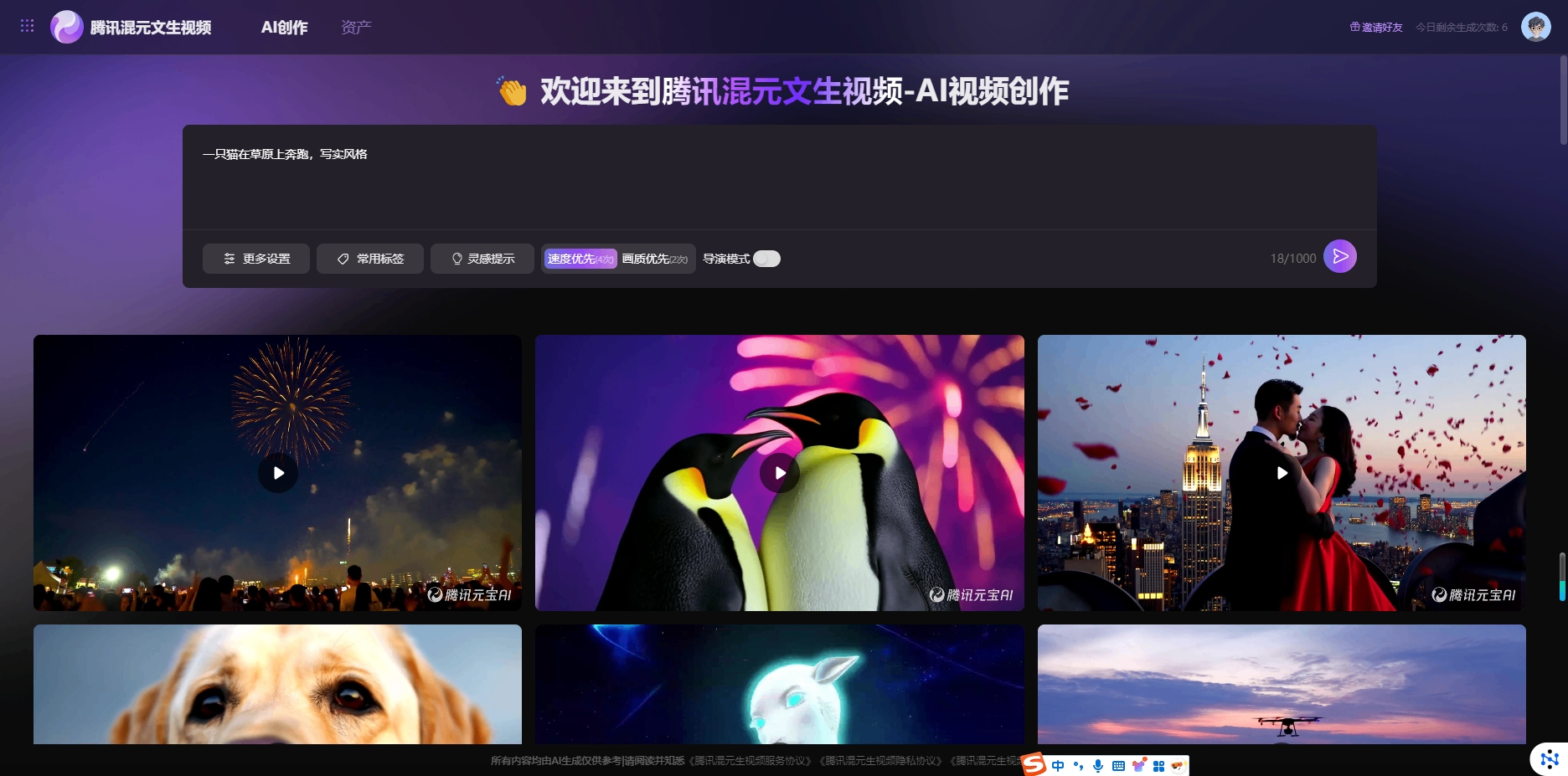Click the IME voice input microphone
1568x776 pixels.
point(1098,766)
